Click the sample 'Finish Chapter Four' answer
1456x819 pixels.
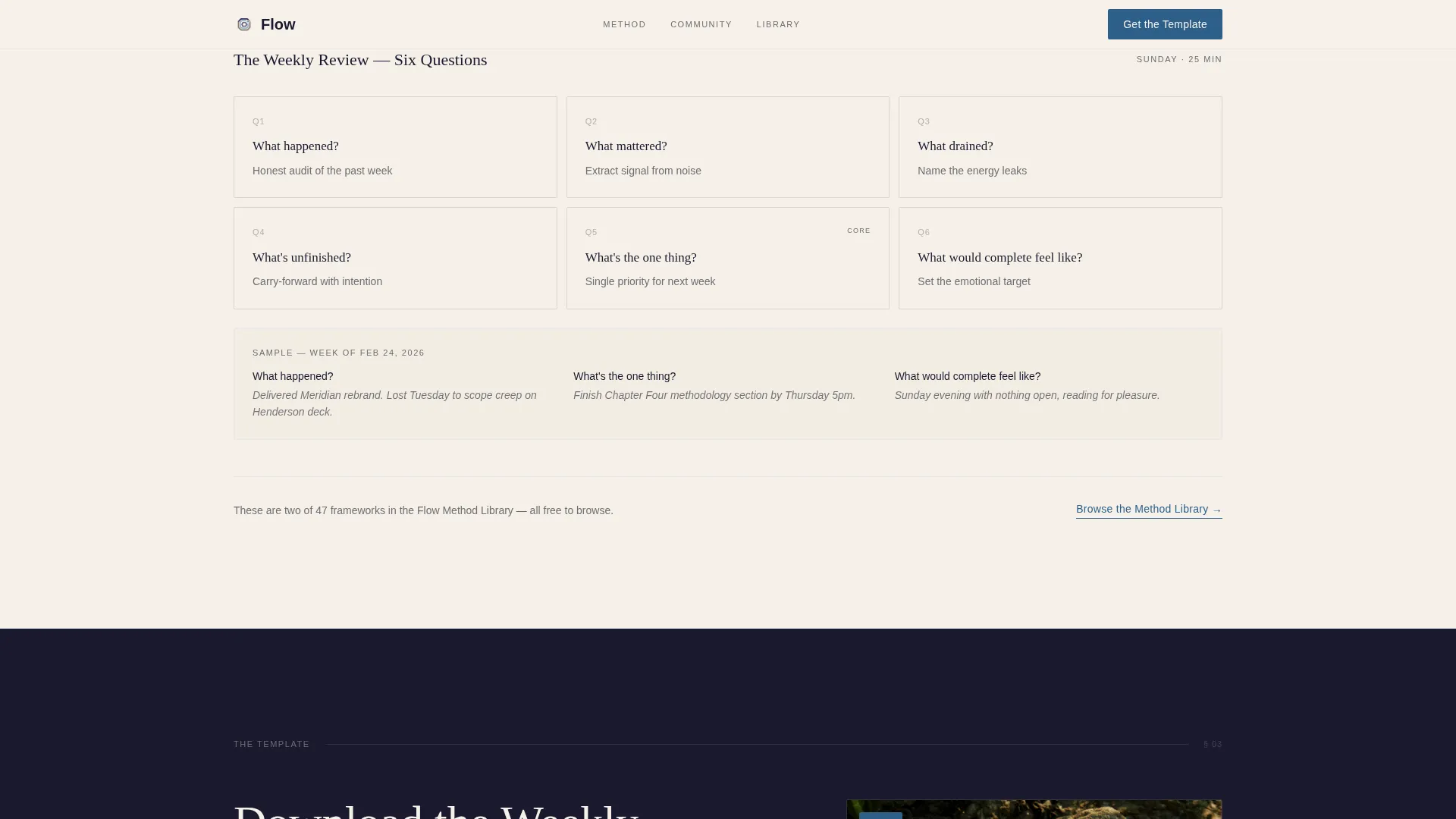[x=714, y=395]
